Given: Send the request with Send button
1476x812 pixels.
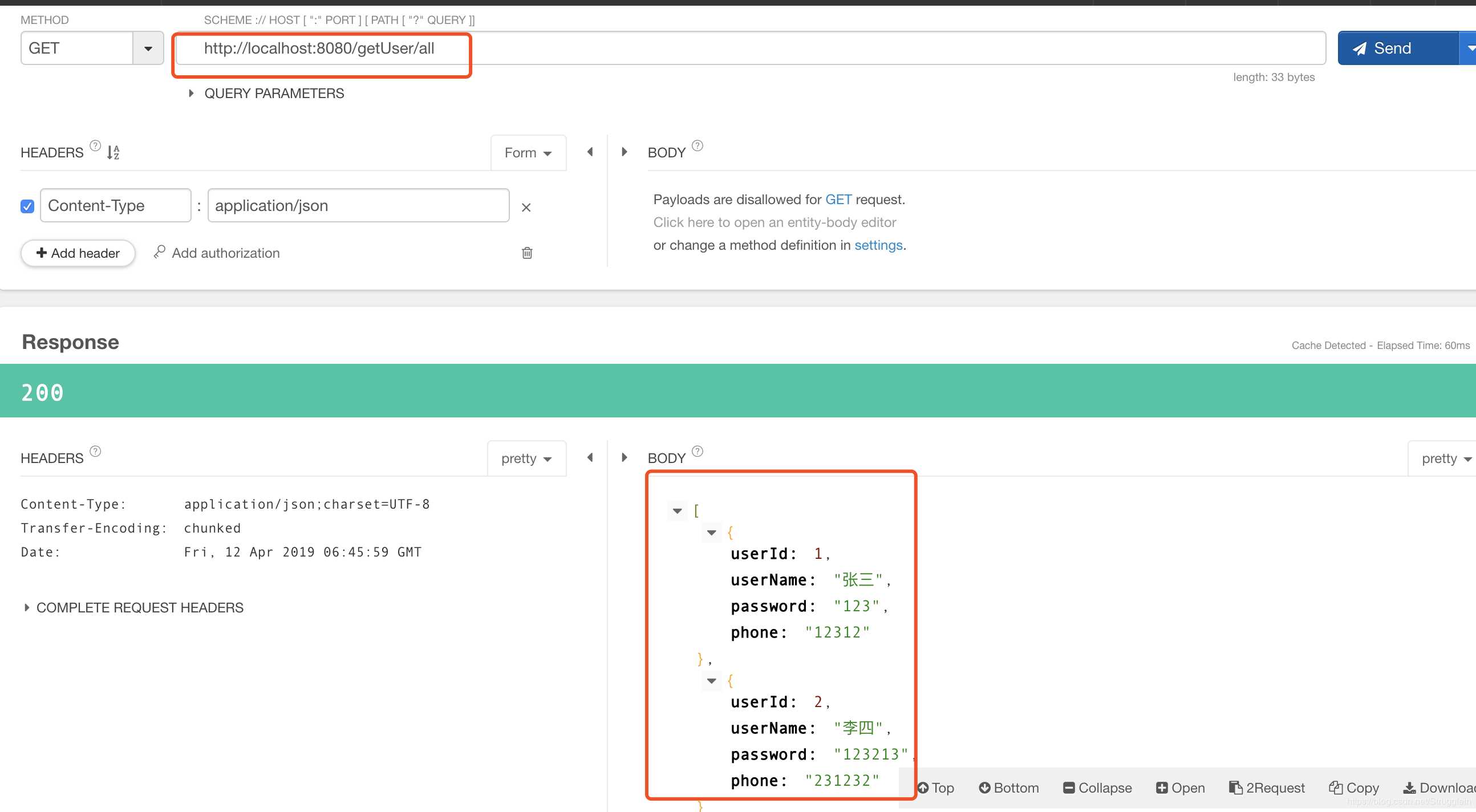Looking at the screenshot, I should click(1397, 48).
